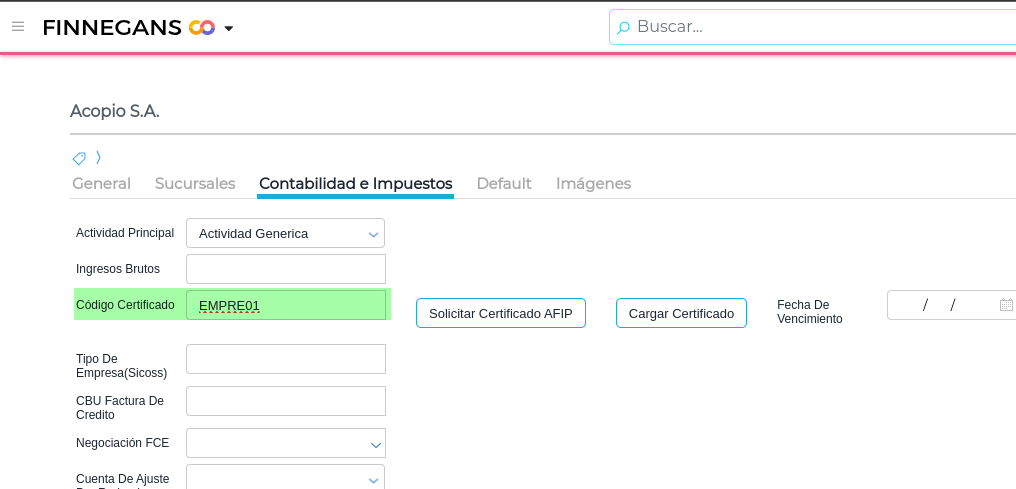Image resolution: width=1016 pixels, height=489 pixels.
Task: Click the tag icon below Acopio S.A.
Action: click(79, 158)
